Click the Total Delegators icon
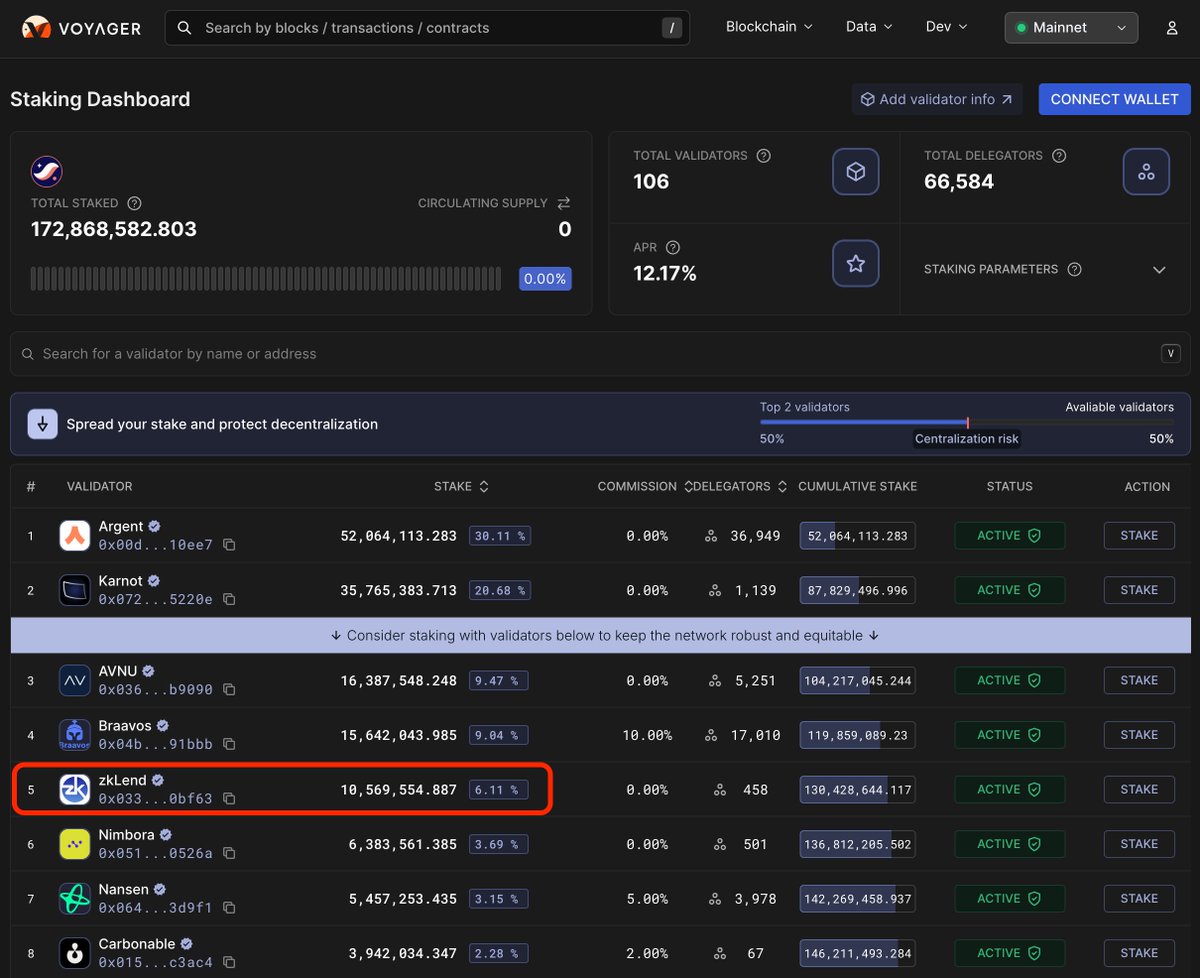Screen dimensions: 1200x978 click(1146, 171)
